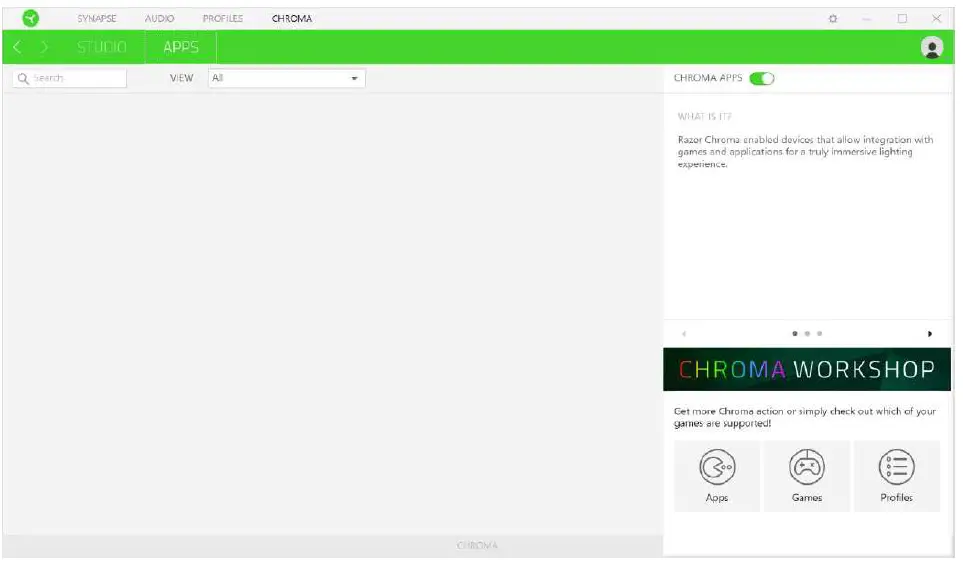Open Chroma Workshop Profiles tile
Viewport: 963px width, 562px height.
(897, 476)
